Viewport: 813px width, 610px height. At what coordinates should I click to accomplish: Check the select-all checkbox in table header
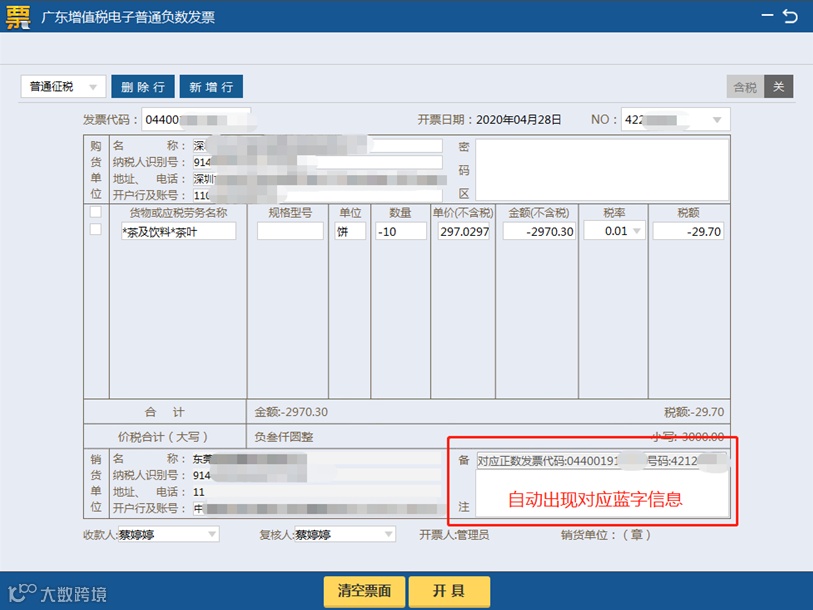(96, 212)
